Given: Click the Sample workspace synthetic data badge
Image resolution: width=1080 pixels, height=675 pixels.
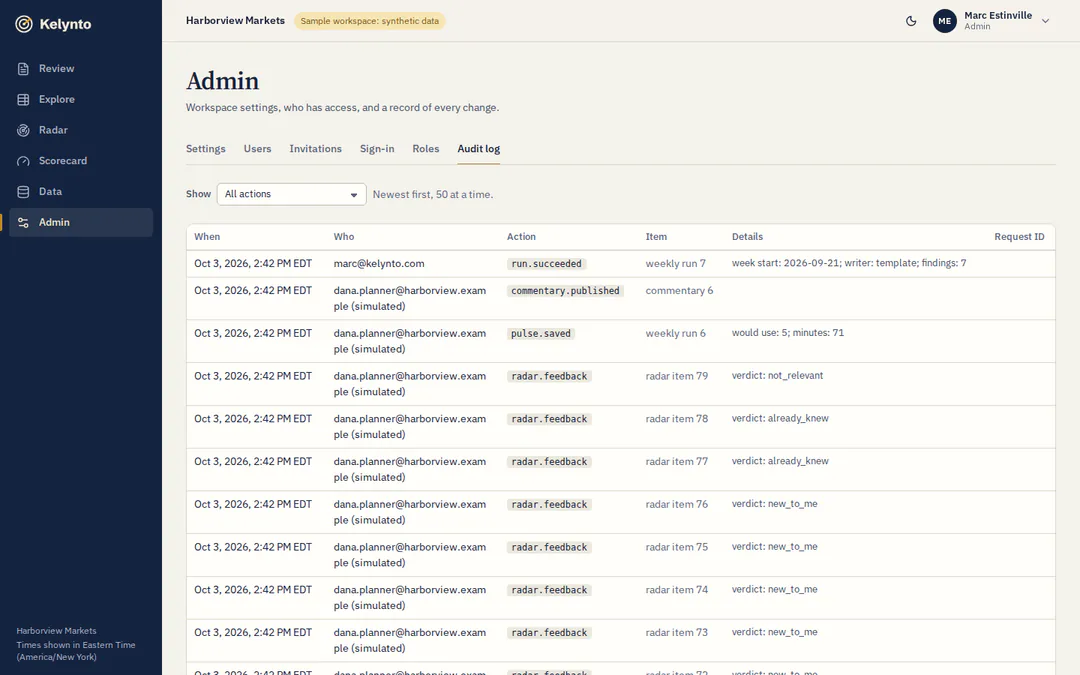Looking at the screenshot, I should [x=370, y=21].
